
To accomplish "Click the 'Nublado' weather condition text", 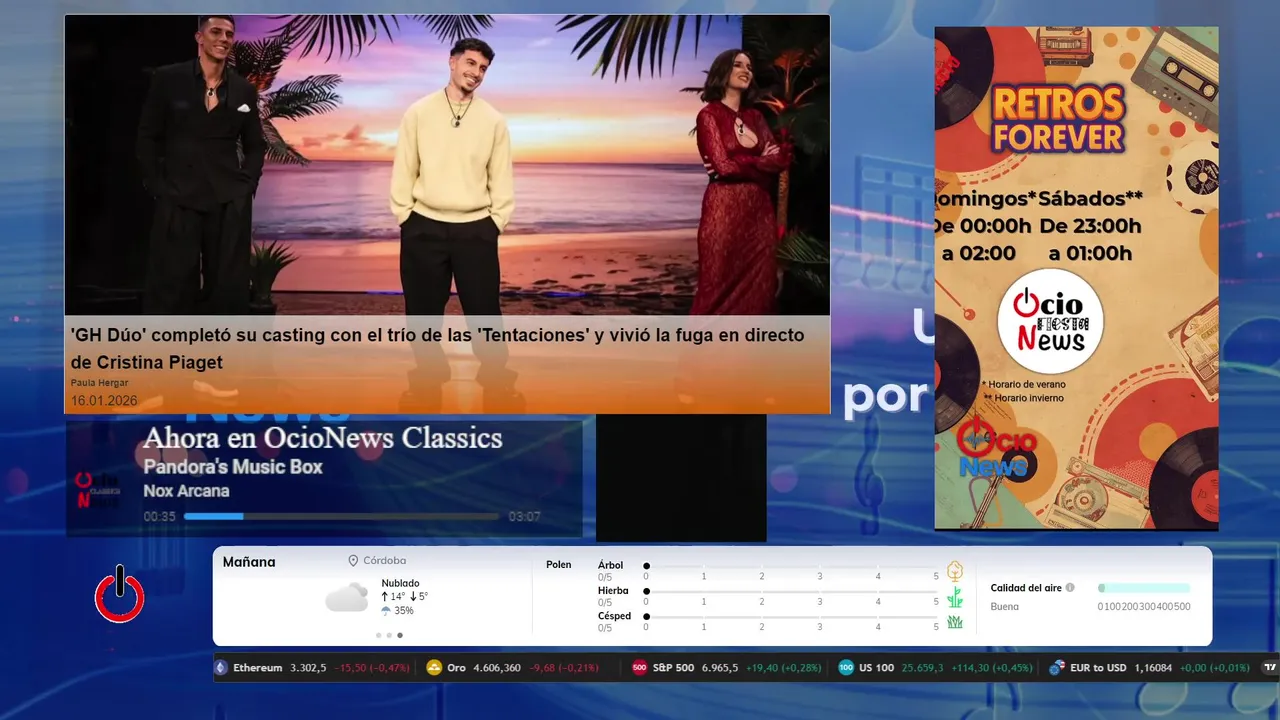I will [400, 583].
